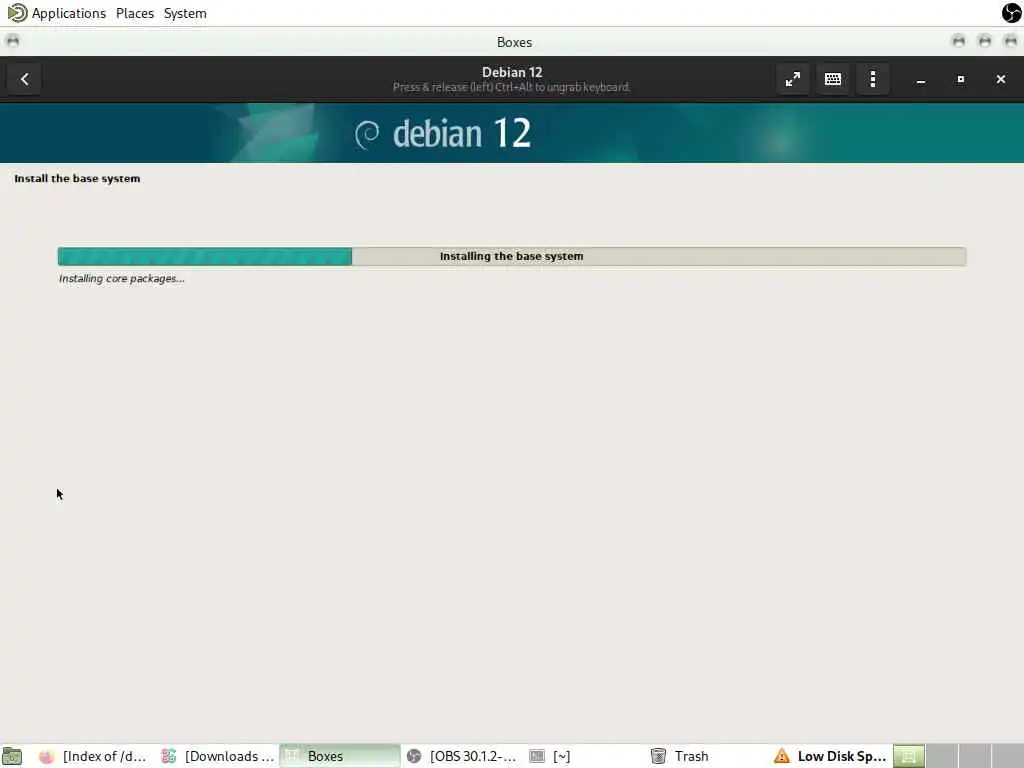Click the OBS tray icon in top panel
The width and height of the screenshot is (1024, 768).
coord(1012,12)
